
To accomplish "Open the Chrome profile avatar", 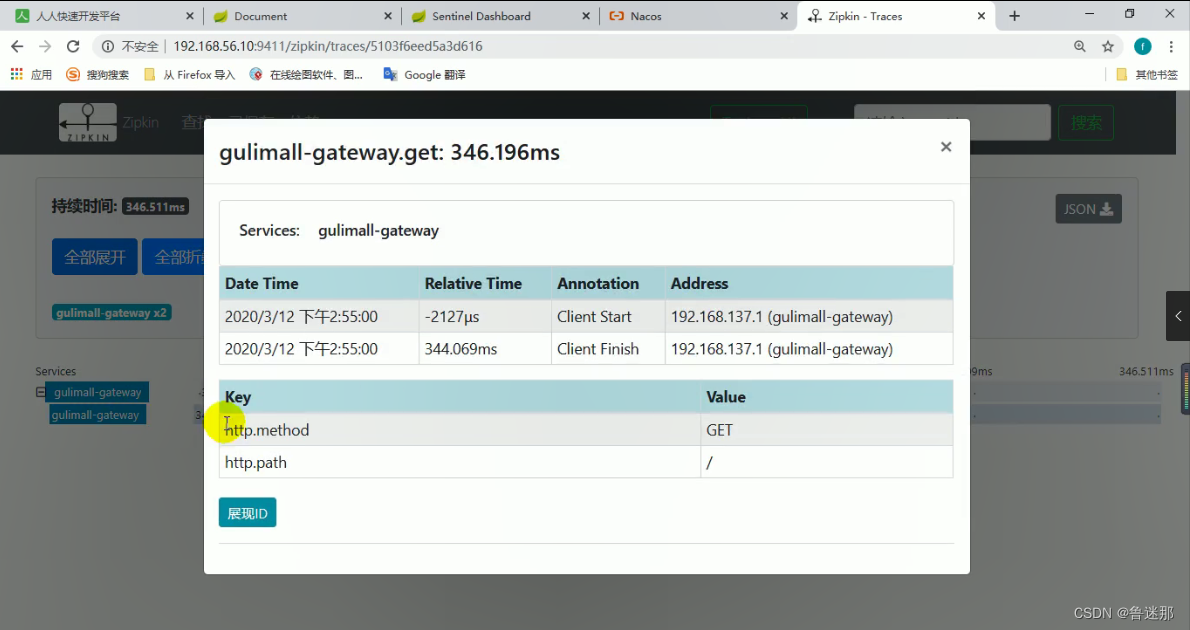I will click(x=1143, y=46).
